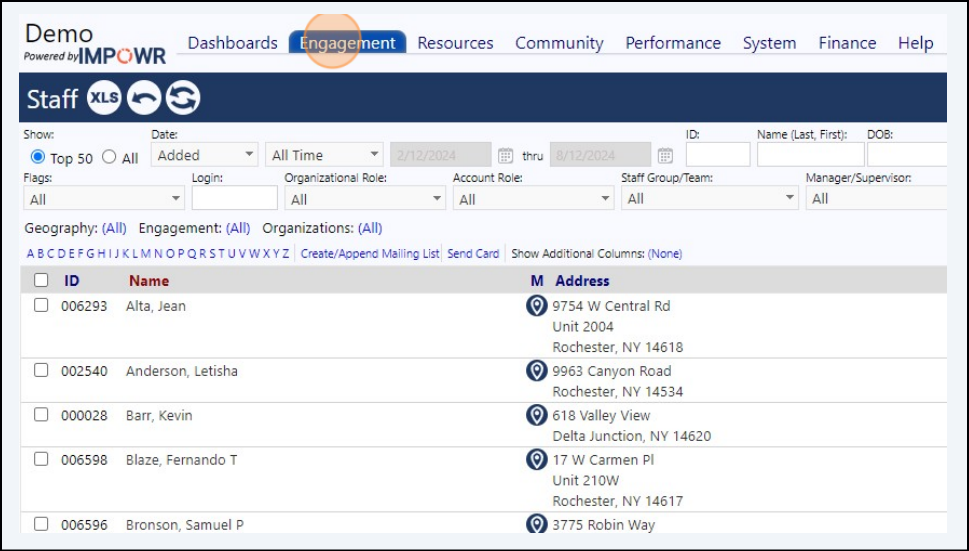This screenshot has height=551, width=969.
Task: Click into the ID input field
Action: coord(718,154)
